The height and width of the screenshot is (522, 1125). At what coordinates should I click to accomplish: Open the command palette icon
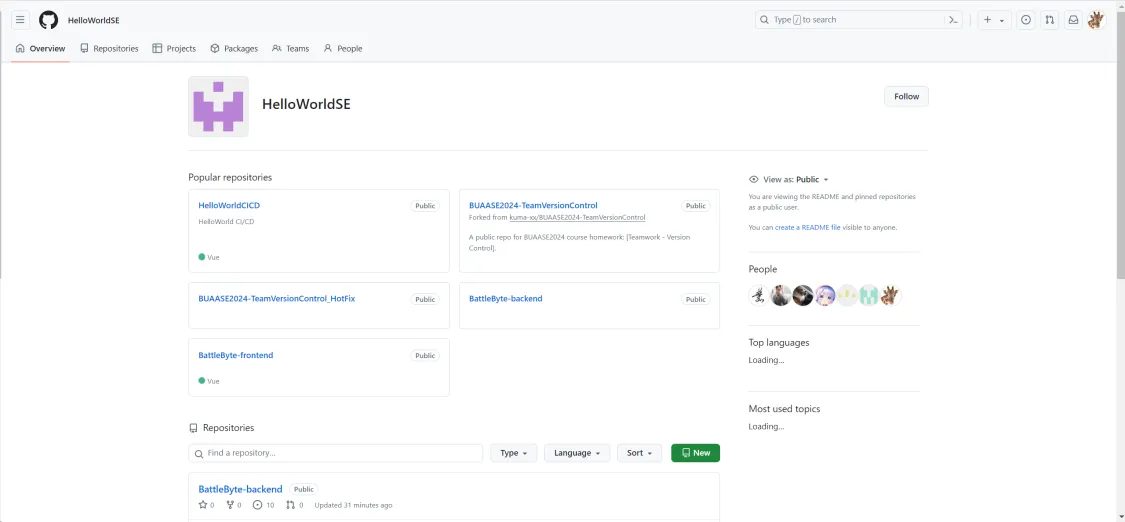[954, 20]
